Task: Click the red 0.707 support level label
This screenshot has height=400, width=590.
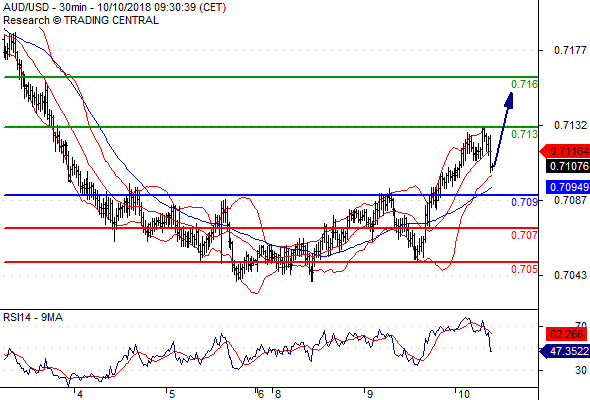Action: (524, 236)
